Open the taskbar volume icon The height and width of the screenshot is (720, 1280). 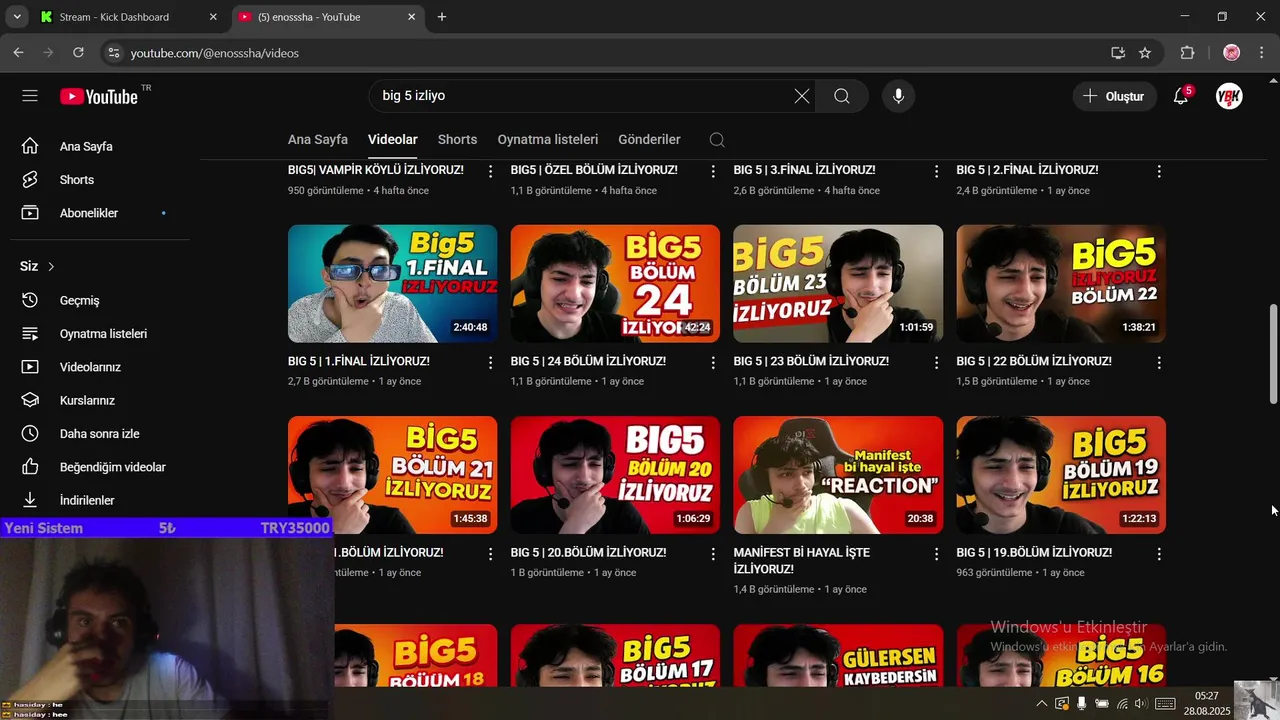1140,704
